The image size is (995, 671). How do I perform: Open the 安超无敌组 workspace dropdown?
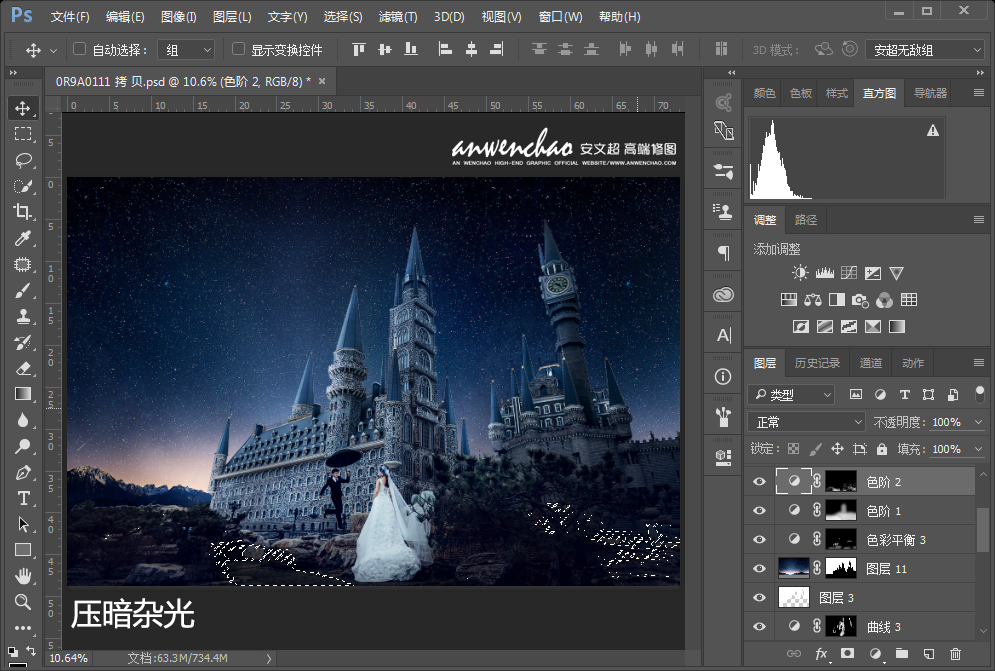pos(925,50)
